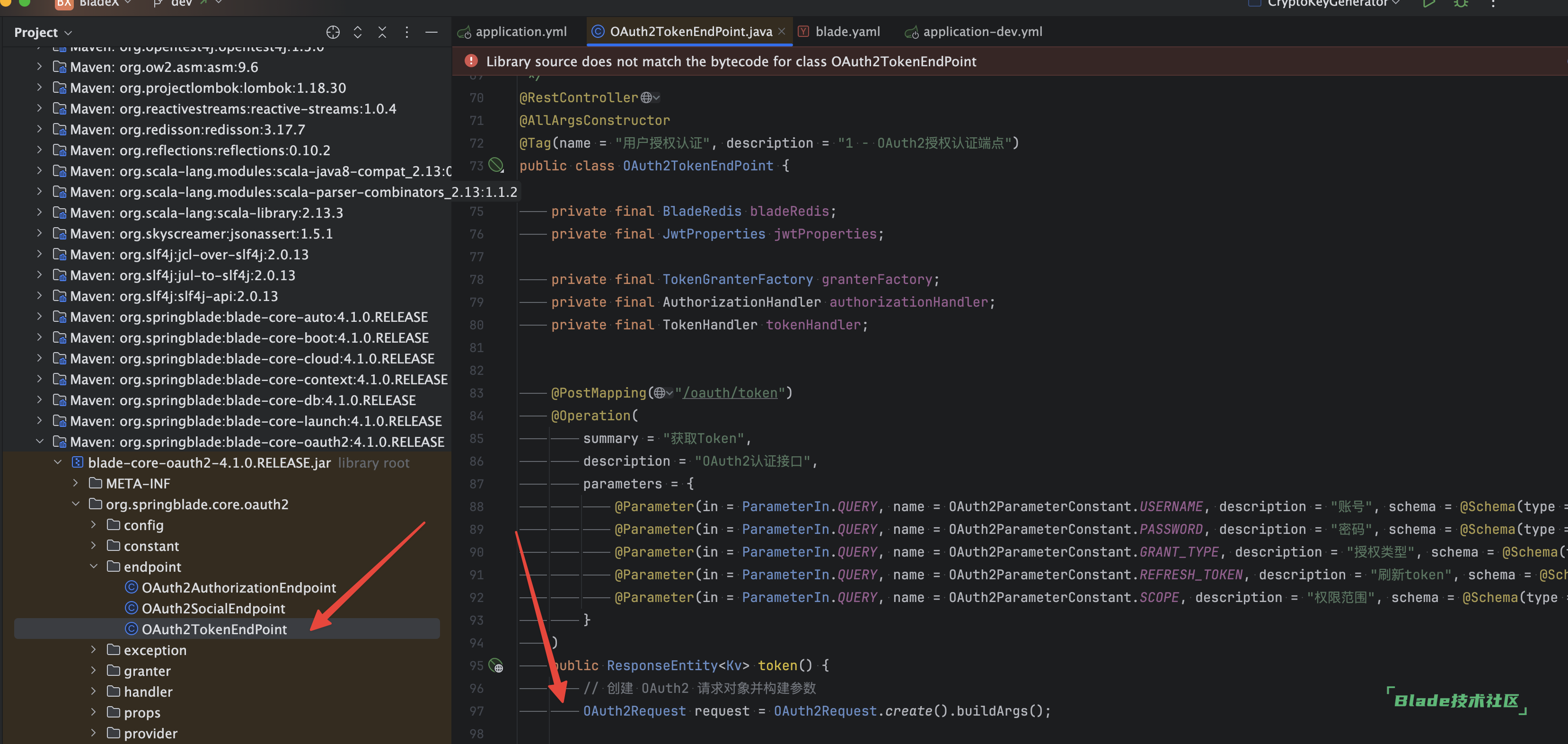Close the OAuth2TokenEndPoint.java tab
1568x744 pixels.
(x=782, y=31)
